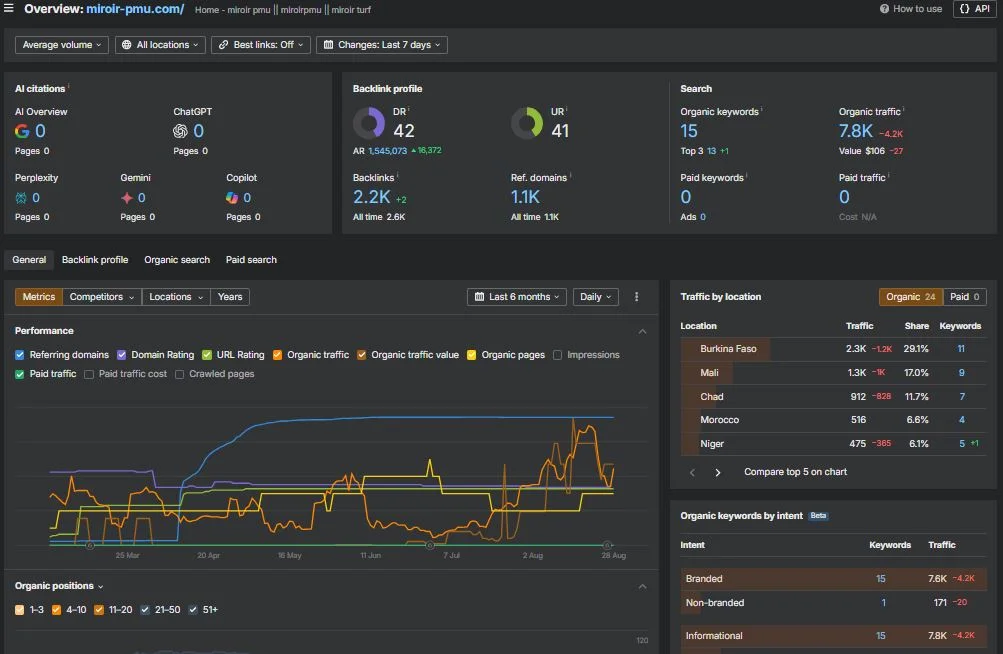Image resolution: width=1003 pixels, height=654 pixels.
Task: Click the API button in the header
Action: coord(972,9)
